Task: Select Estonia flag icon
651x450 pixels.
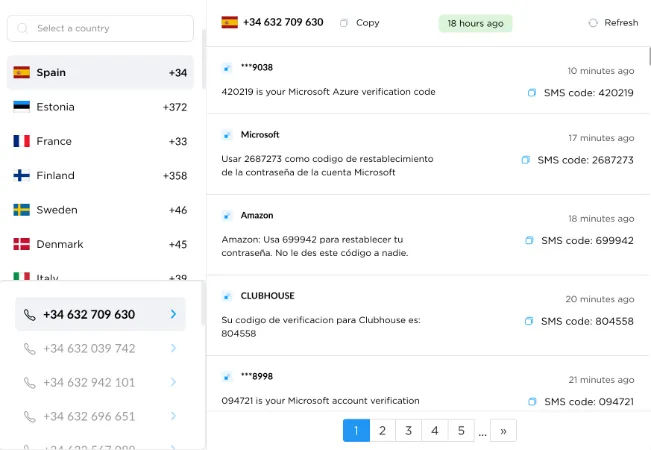Action: 22,107
